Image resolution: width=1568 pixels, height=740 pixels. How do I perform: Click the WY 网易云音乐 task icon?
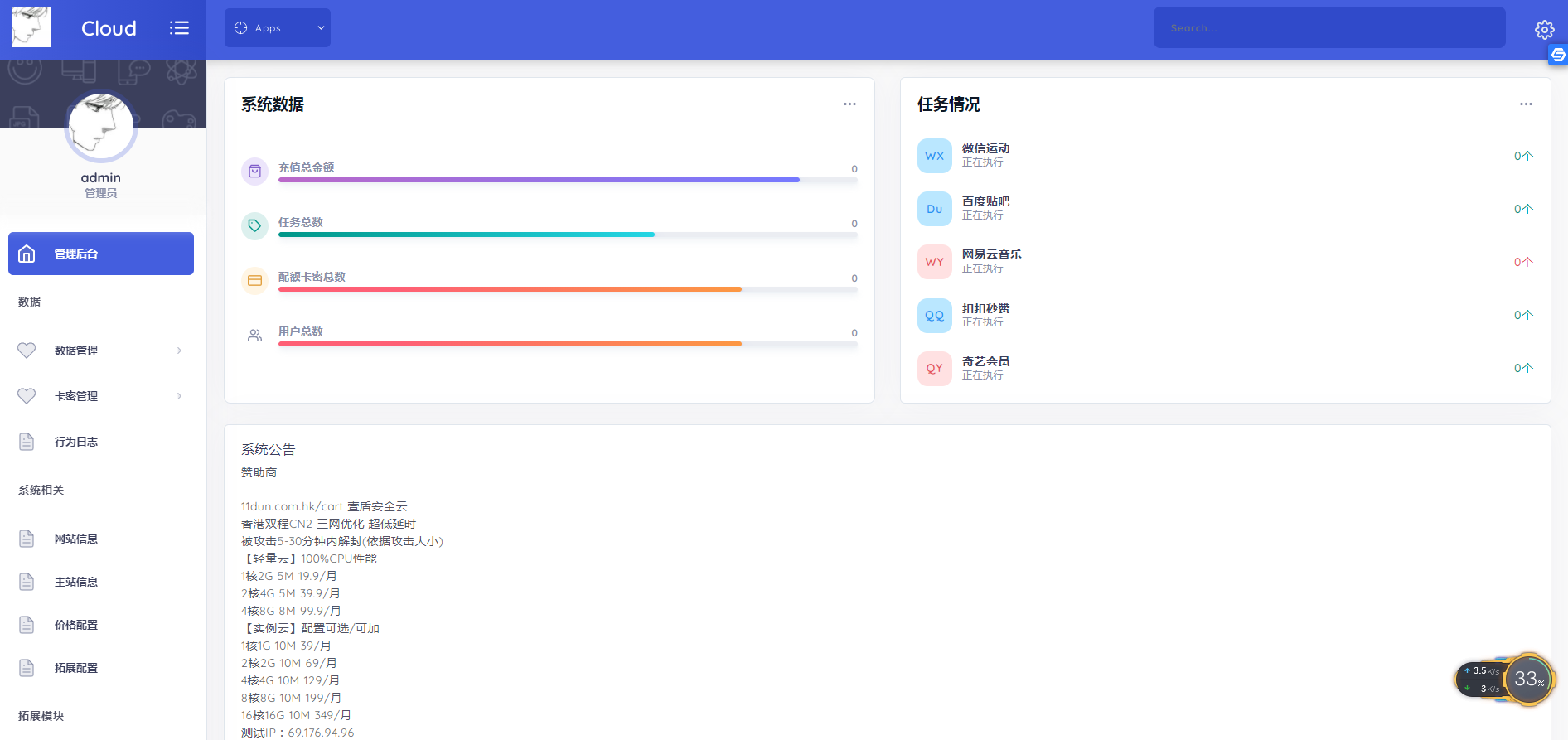coord(934,262)
